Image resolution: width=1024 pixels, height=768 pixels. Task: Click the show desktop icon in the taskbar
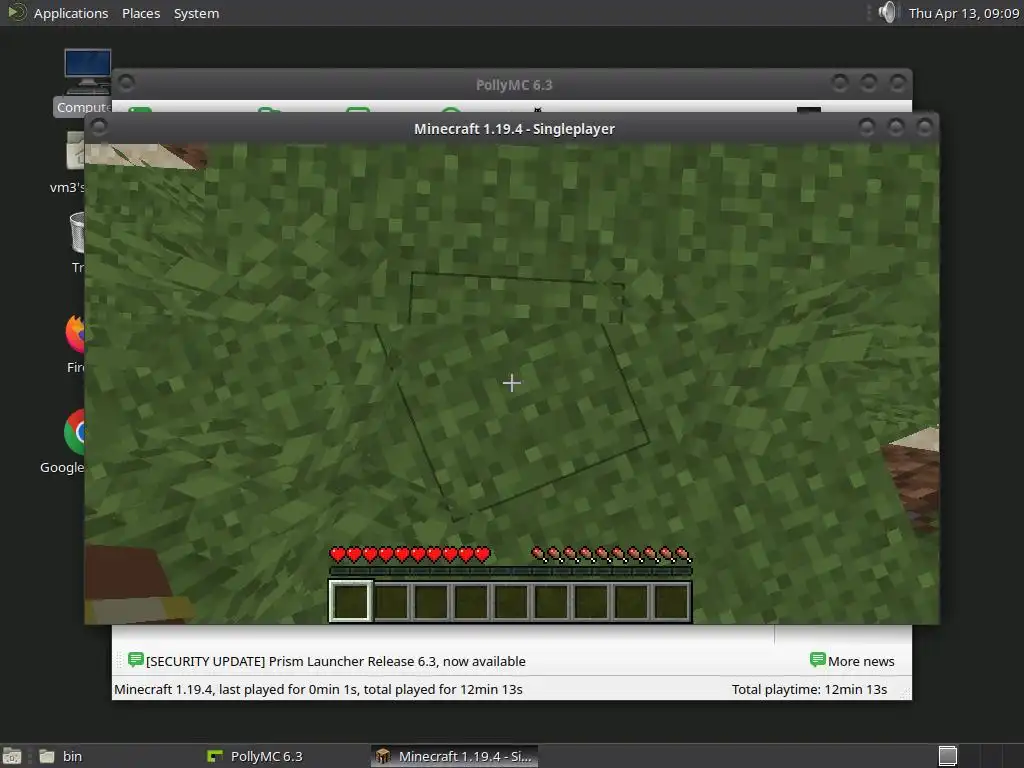12,756
